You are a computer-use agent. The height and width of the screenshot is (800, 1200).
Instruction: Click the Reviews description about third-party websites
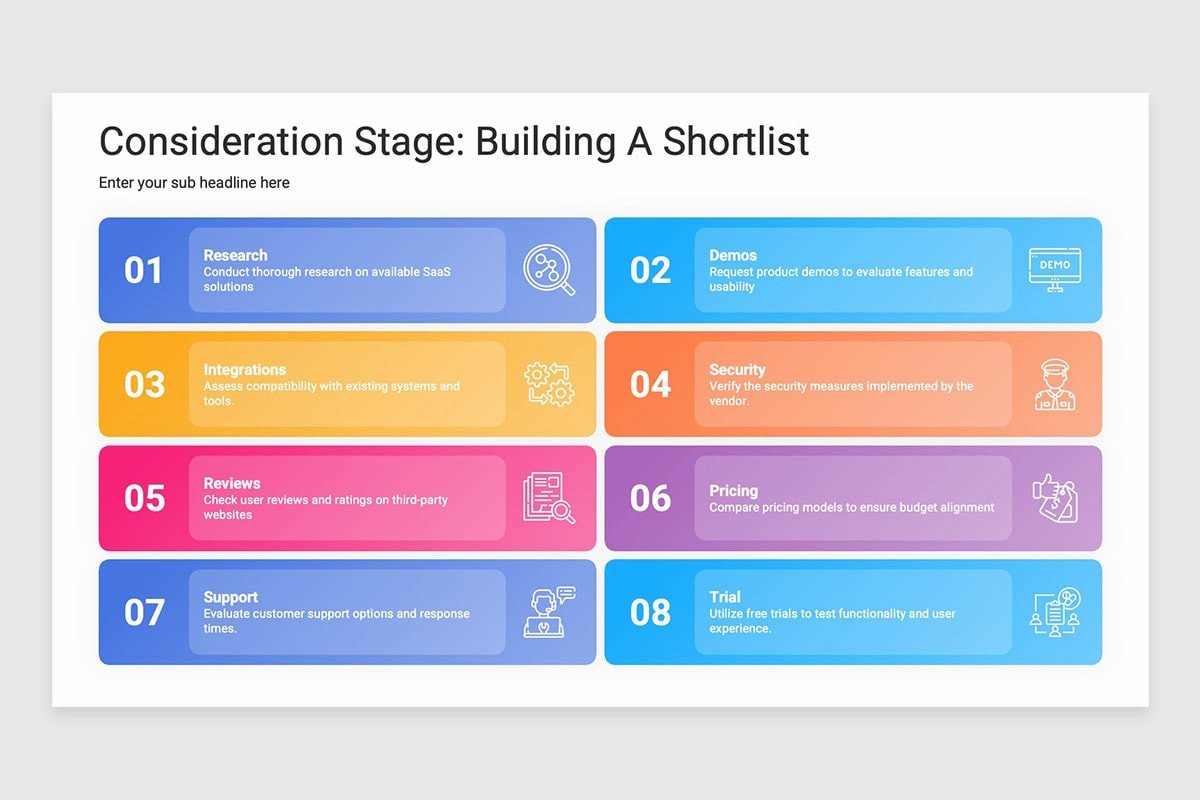pyautogui.click(x=324, y=507)
